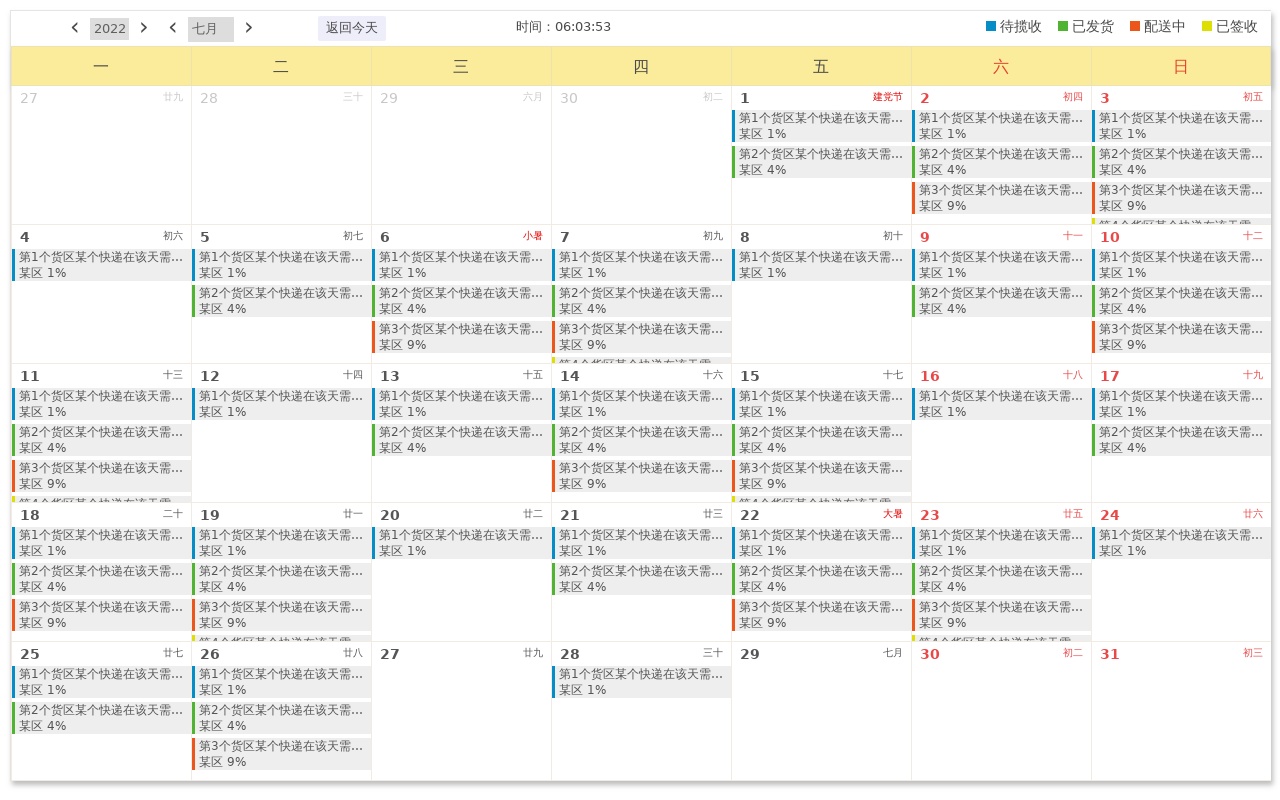Open the 4% event on July 3
The image size is (1280, 800).
tap(1182, 162)
